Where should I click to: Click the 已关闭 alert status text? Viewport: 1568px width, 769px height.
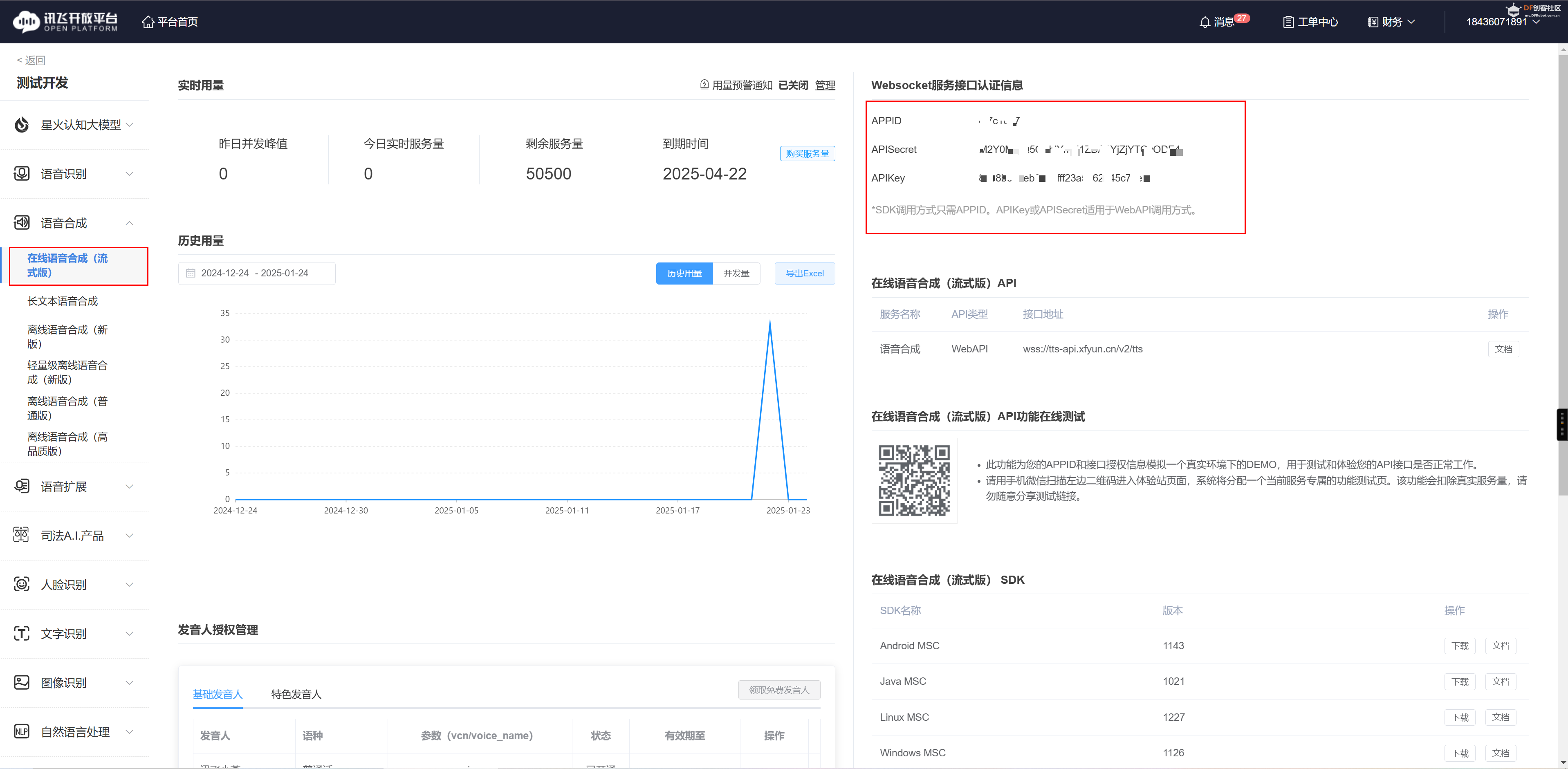click(x=792, y=85)
